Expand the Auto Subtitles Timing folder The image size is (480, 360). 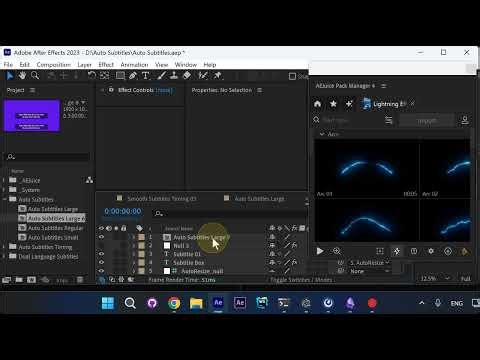tap(4, 247)
